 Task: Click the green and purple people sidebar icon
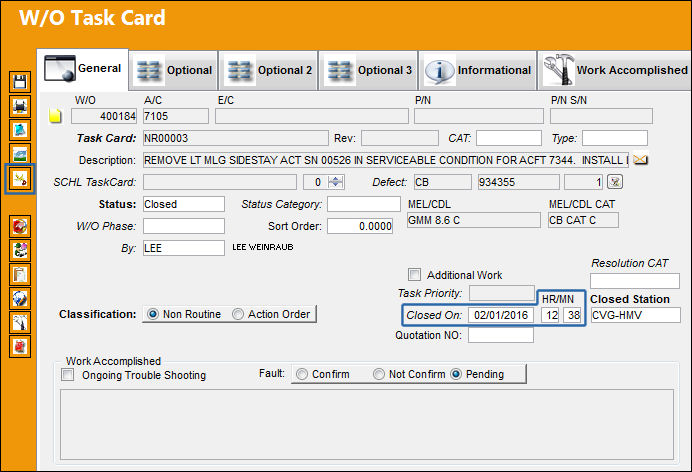pos(20,250)
